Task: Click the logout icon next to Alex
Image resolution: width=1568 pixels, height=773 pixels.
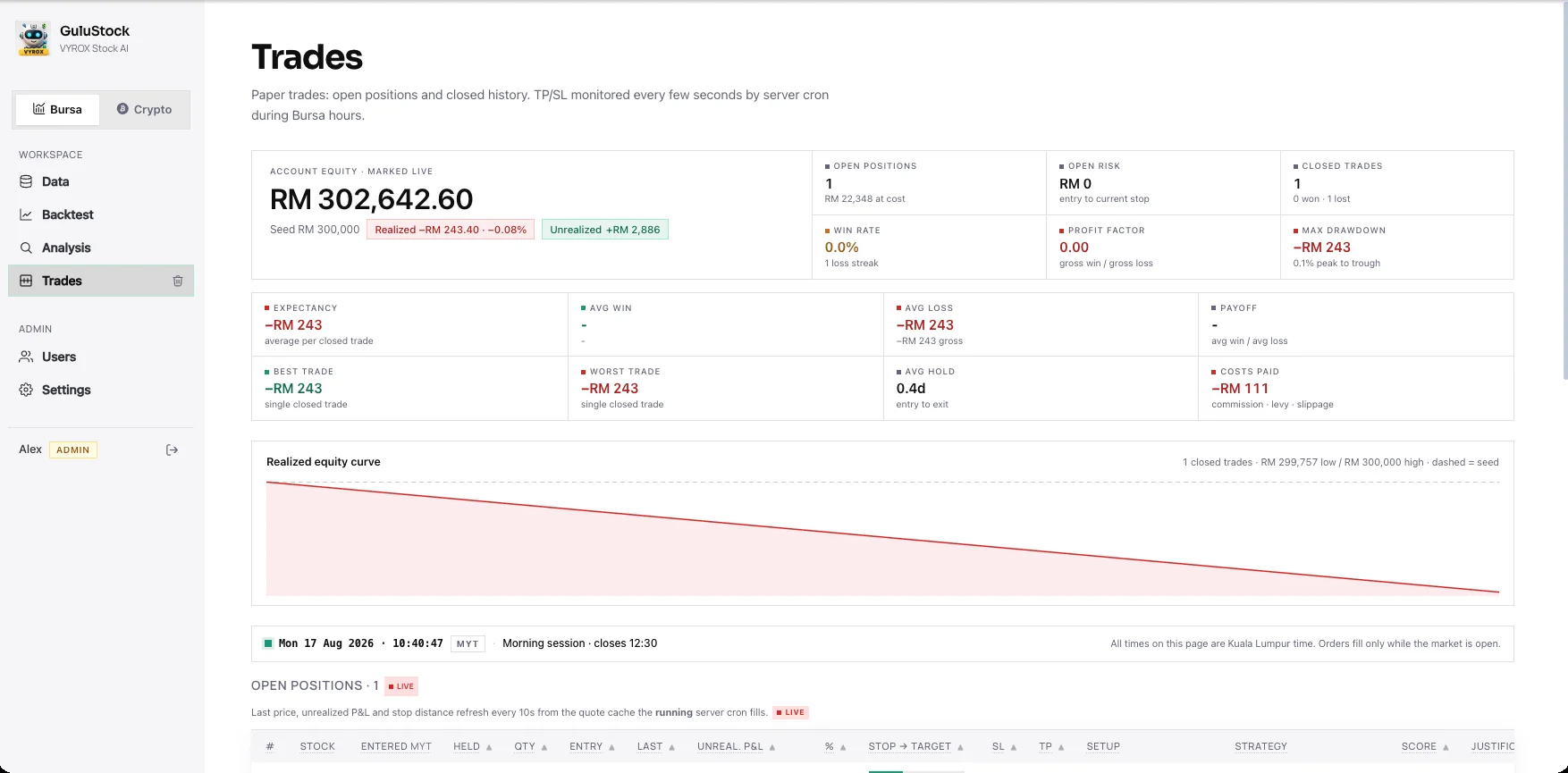Action: pos(173,450)
